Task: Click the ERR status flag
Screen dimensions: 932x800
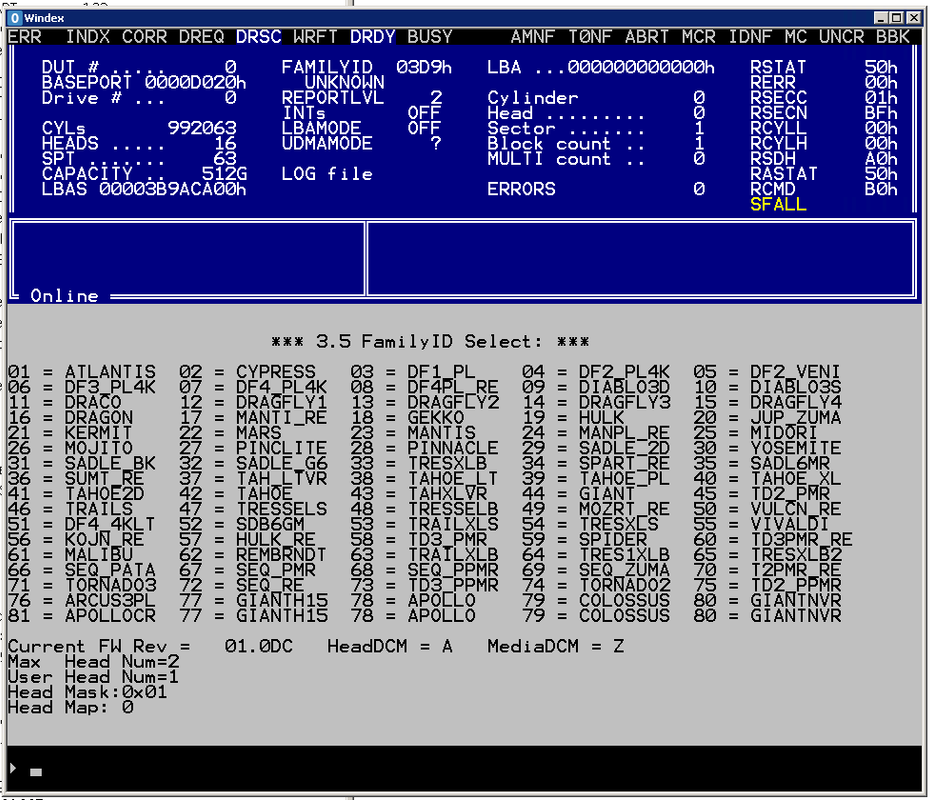Action: click(25, 37)
